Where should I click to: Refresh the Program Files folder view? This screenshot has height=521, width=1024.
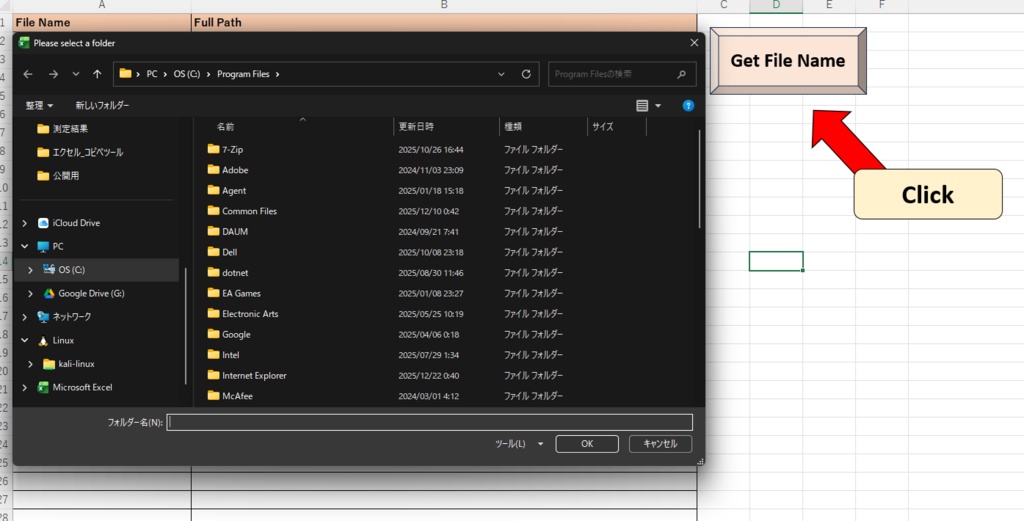(526, 74)
